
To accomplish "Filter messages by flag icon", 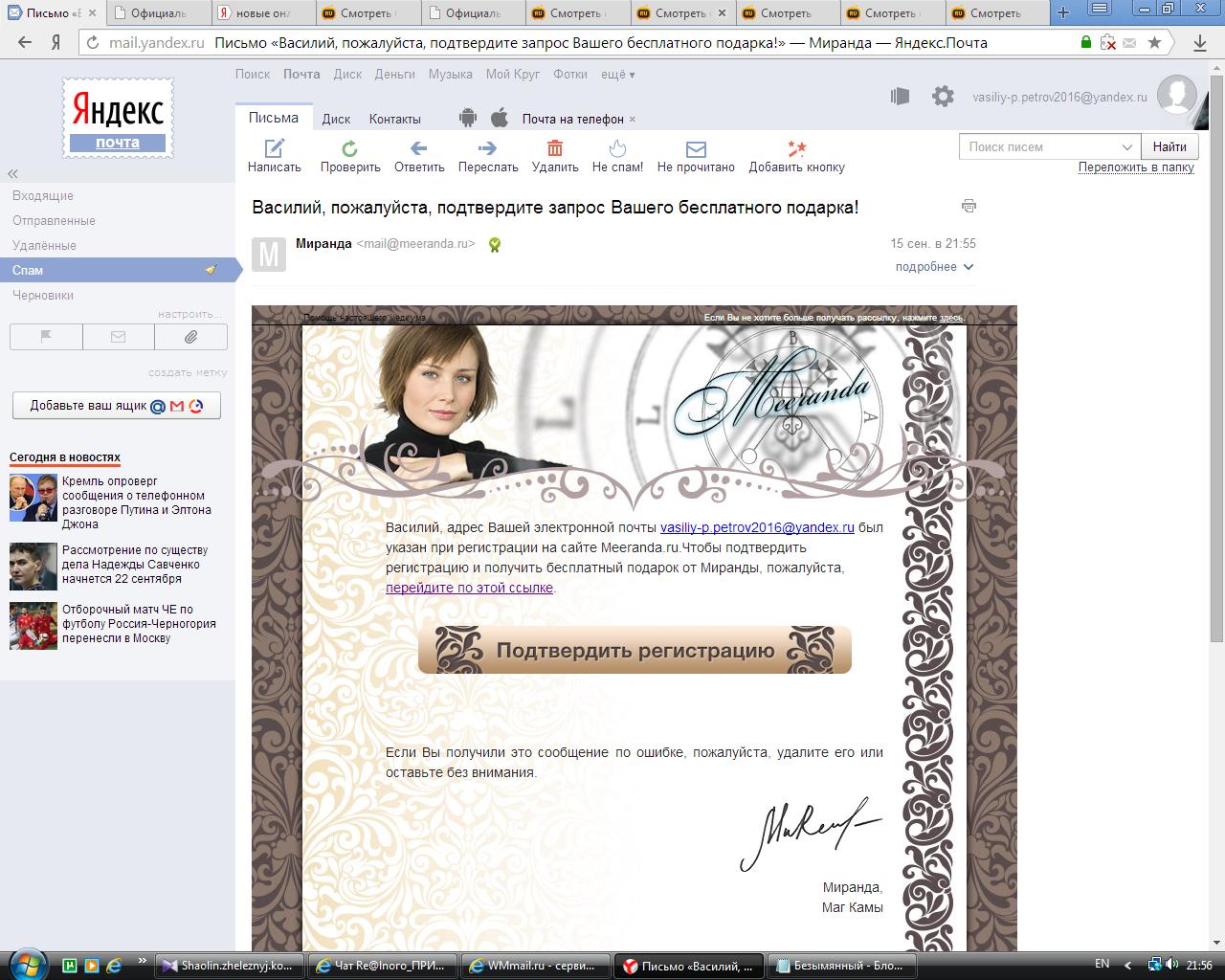I will point(46,337).
